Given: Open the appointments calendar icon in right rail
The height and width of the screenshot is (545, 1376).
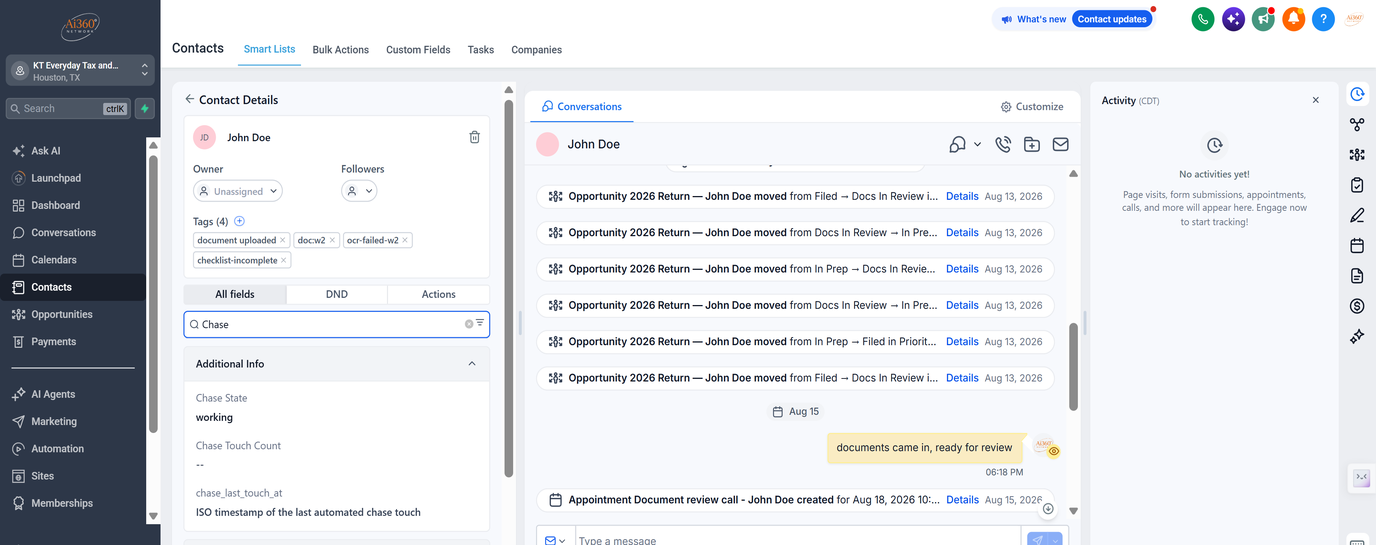Looking at the screenshot, I should [1357, 245].
